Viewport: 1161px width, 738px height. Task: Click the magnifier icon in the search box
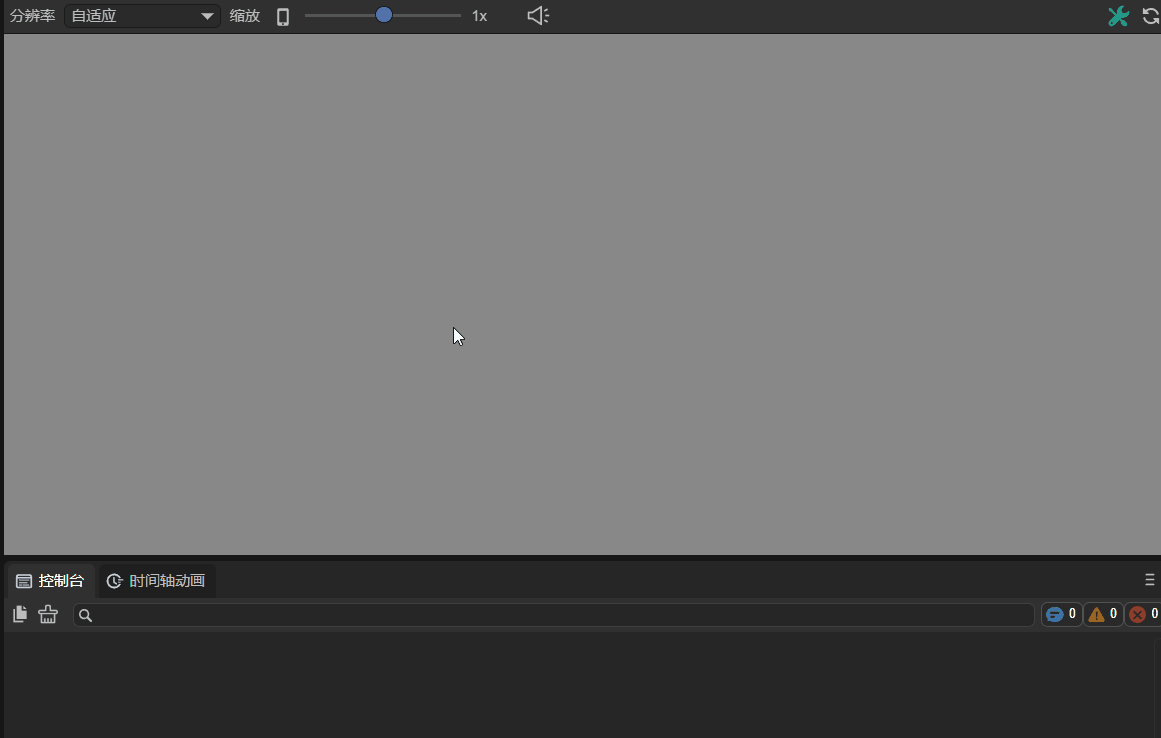(86, 616)
